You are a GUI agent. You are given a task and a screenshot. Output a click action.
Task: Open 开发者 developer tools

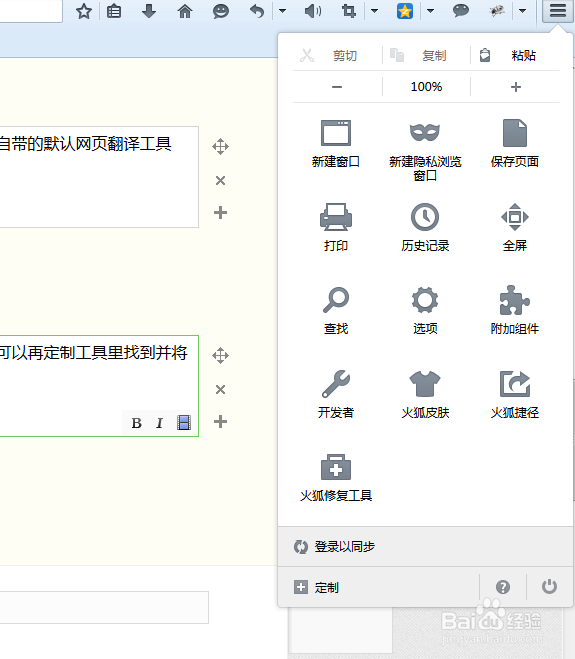pyautogui.click(x=336, y=394)
